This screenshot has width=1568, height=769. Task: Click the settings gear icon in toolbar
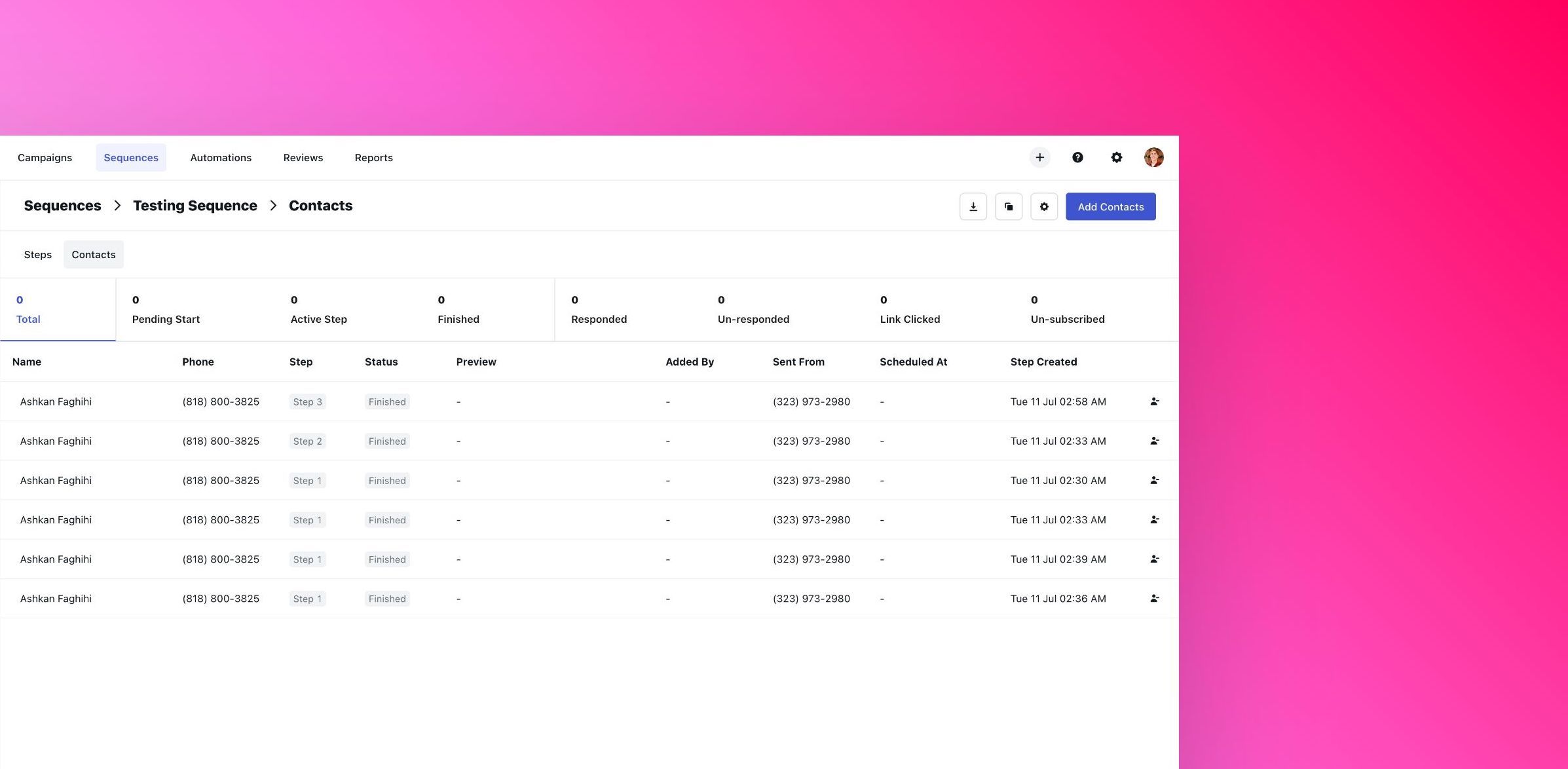click(1116, 157)
